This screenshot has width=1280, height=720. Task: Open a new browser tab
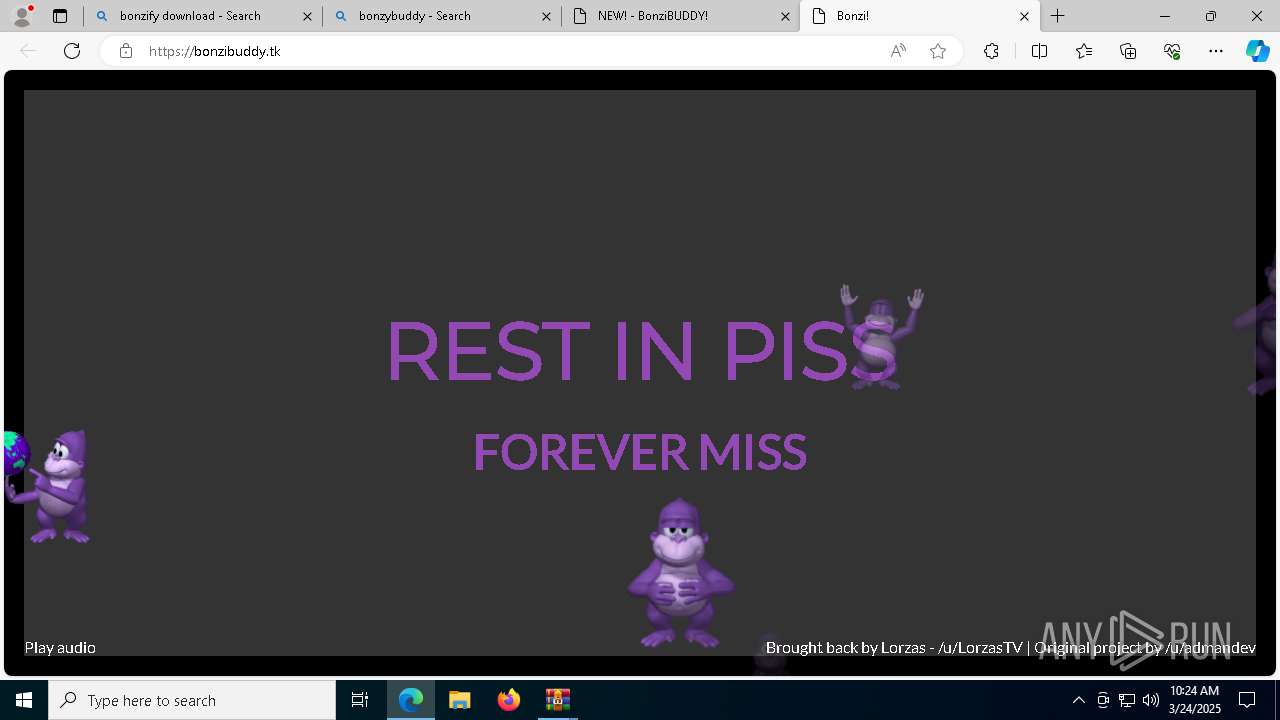point(1057,16)
